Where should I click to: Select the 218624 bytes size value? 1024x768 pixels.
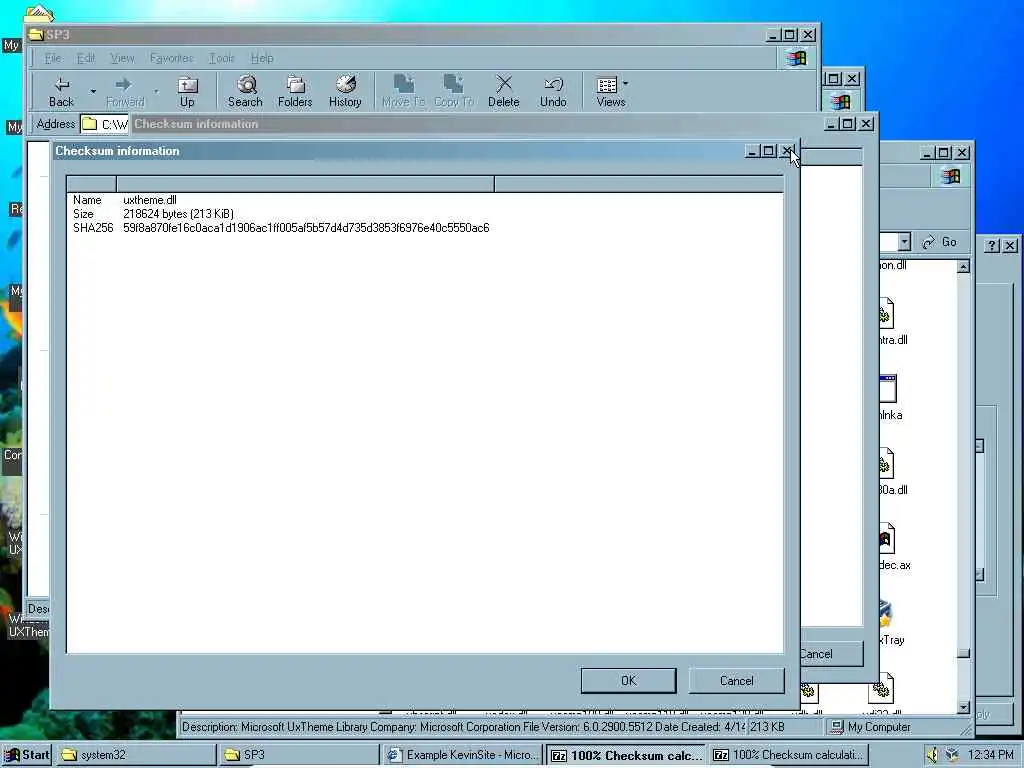point(178,214)
